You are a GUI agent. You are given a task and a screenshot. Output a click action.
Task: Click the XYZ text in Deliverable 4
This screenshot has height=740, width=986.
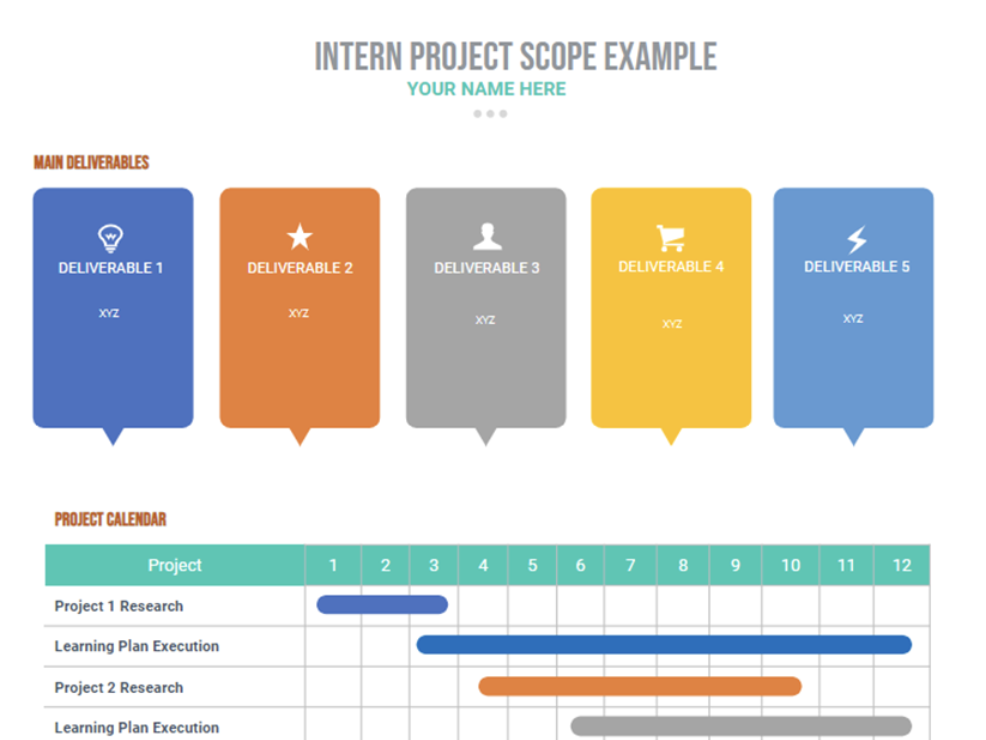[x=671, y=324]
